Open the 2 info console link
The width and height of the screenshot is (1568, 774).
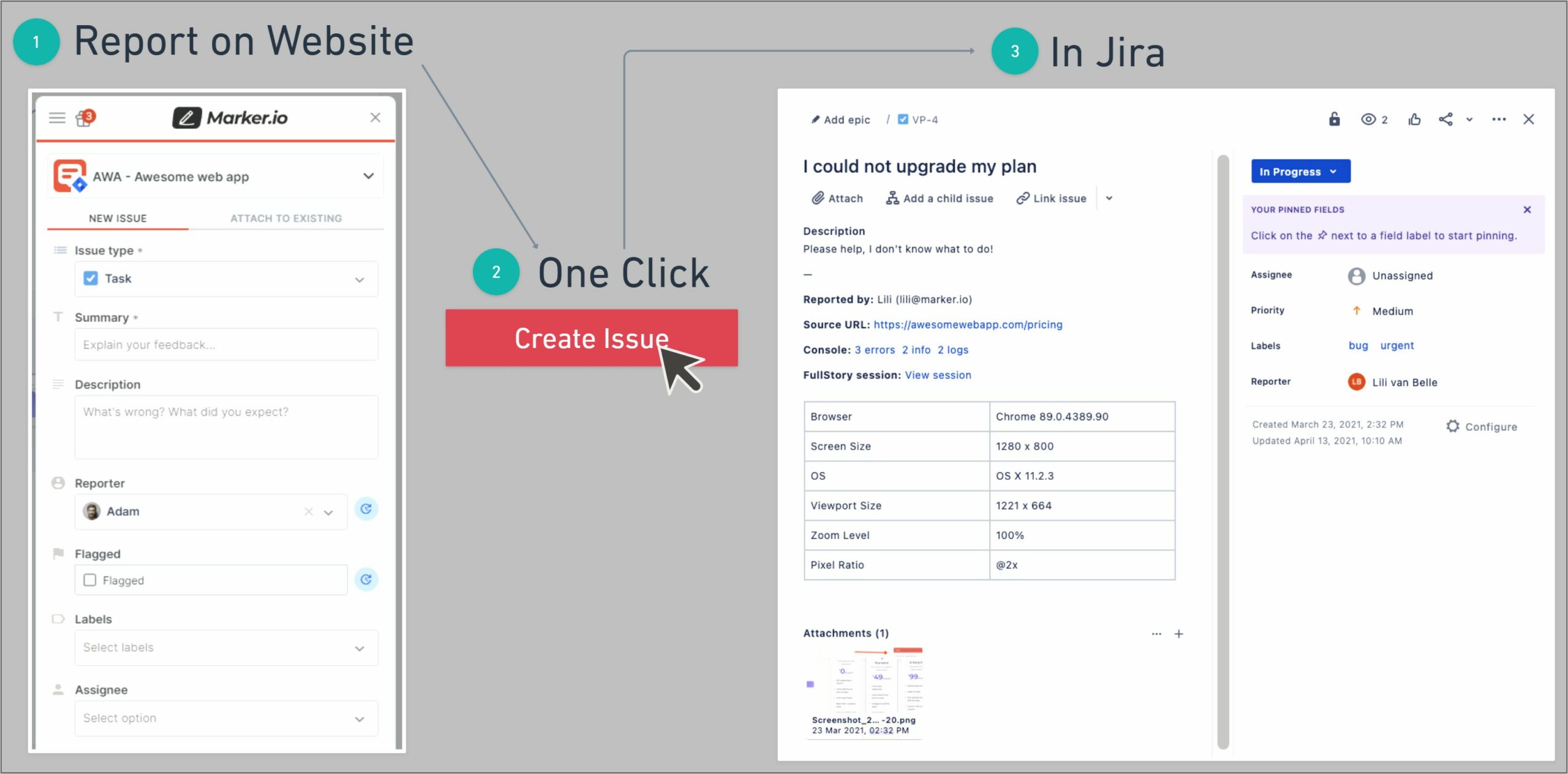[x=916, y=350]
